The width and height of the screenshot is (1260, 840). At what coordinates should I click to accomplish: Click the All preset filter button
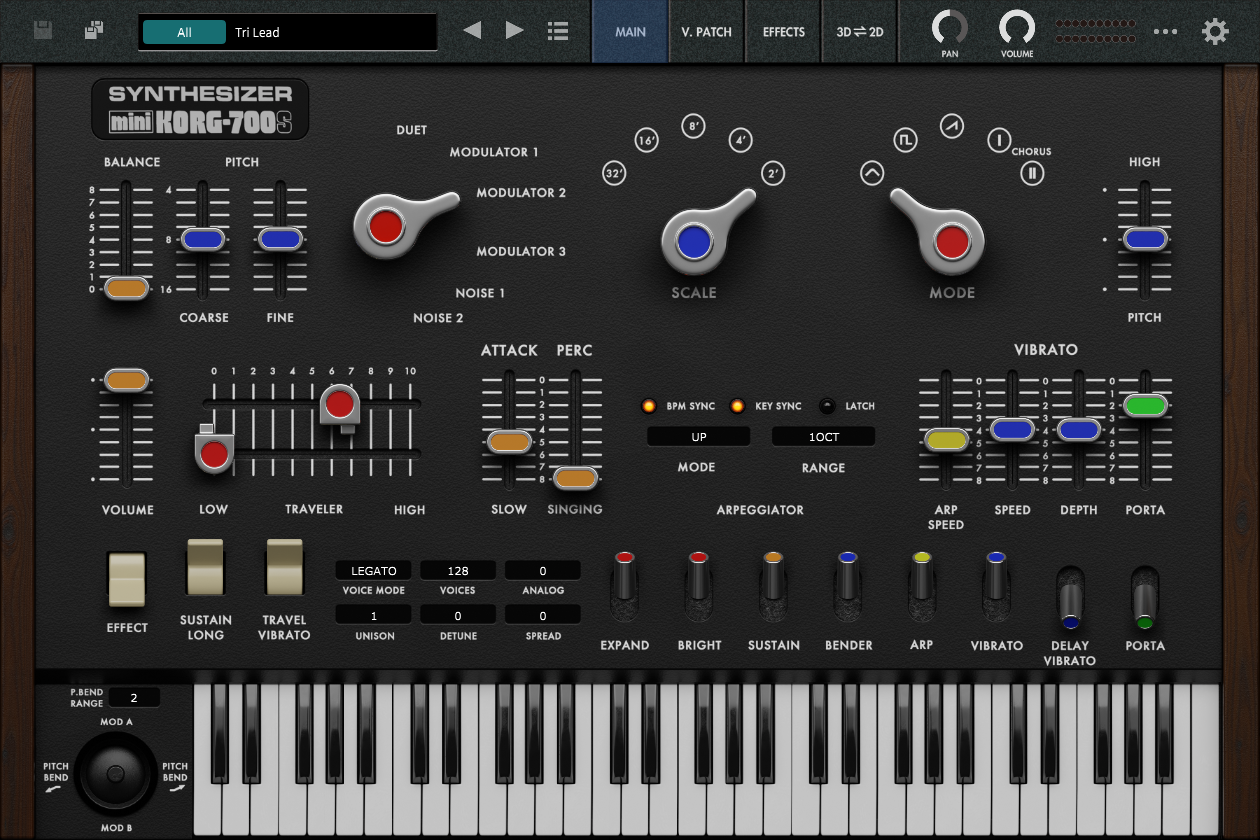(184, 31)
